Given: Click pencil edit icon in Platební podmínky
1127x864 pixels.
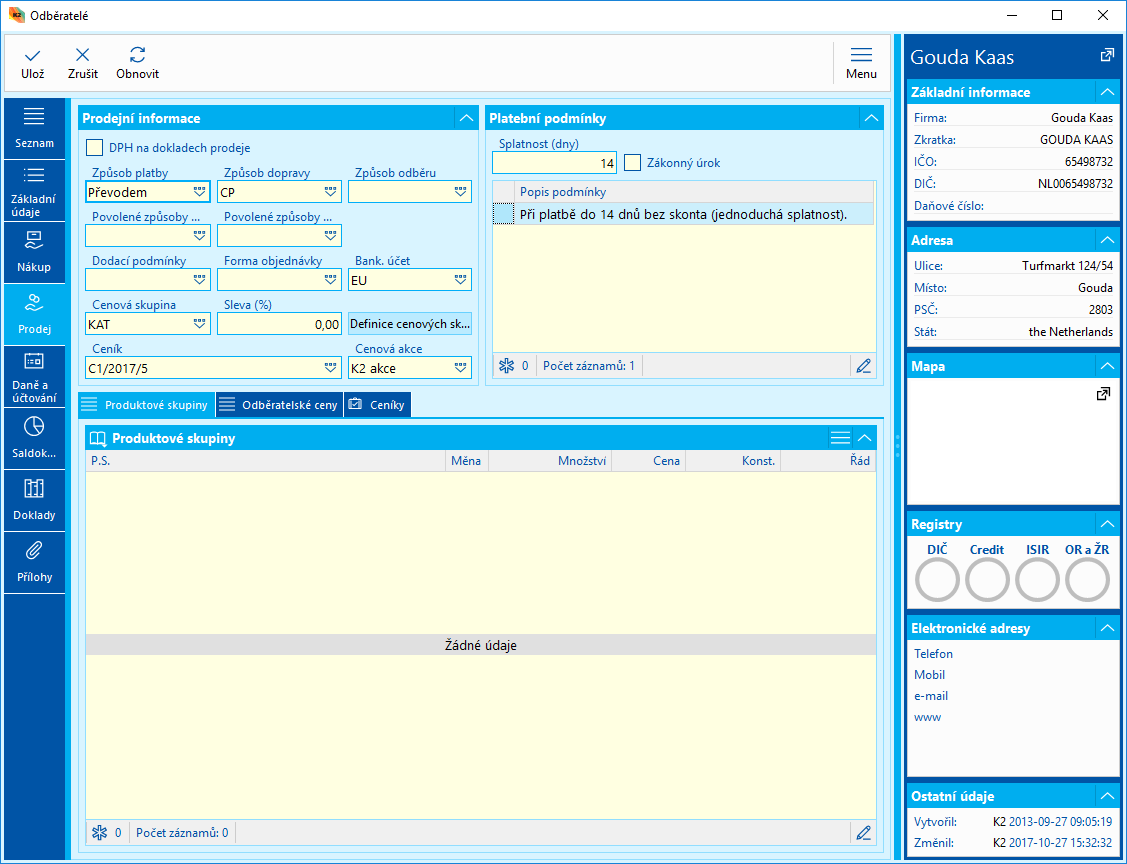Looking at the screenshot, I should pyautogui.click(x=864, y=366).
